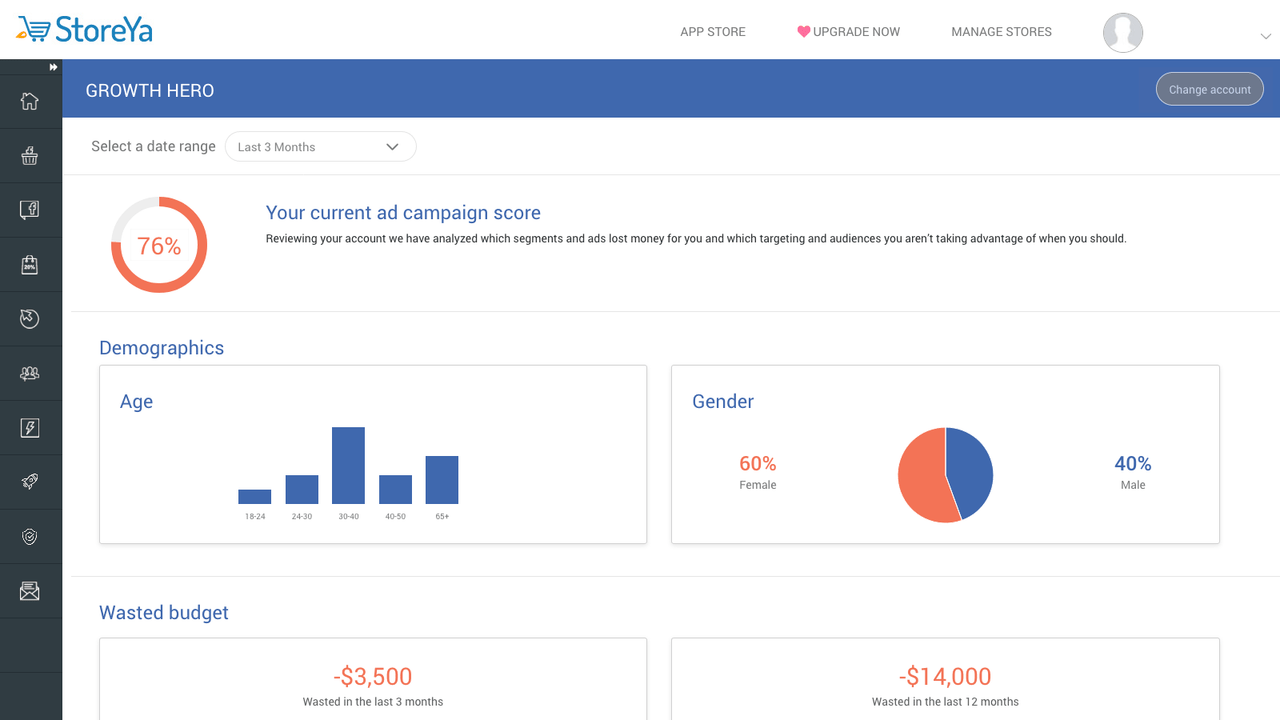Screen dimensions: 1280x720
Task: Click the 40-50 age bar
Action: [x=395, y=490]
